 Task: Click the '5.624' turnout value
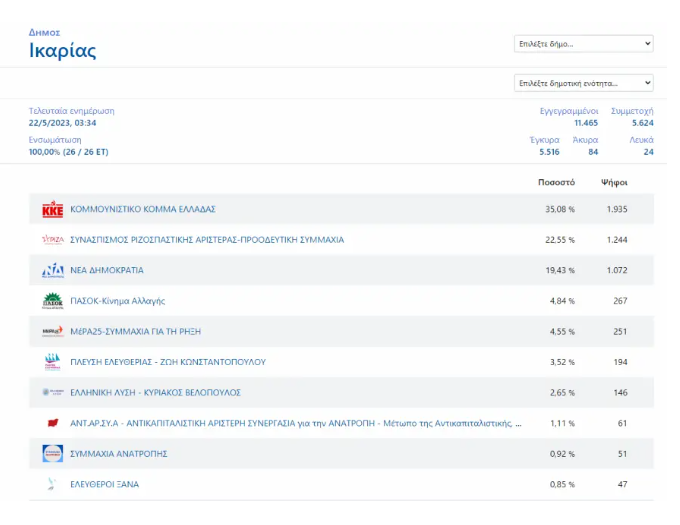coord(643,123)
